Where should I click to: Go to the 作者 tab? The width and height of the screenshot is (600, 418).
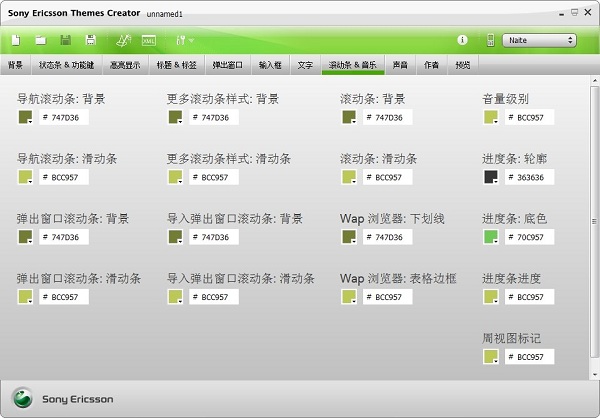click(432, 65)
